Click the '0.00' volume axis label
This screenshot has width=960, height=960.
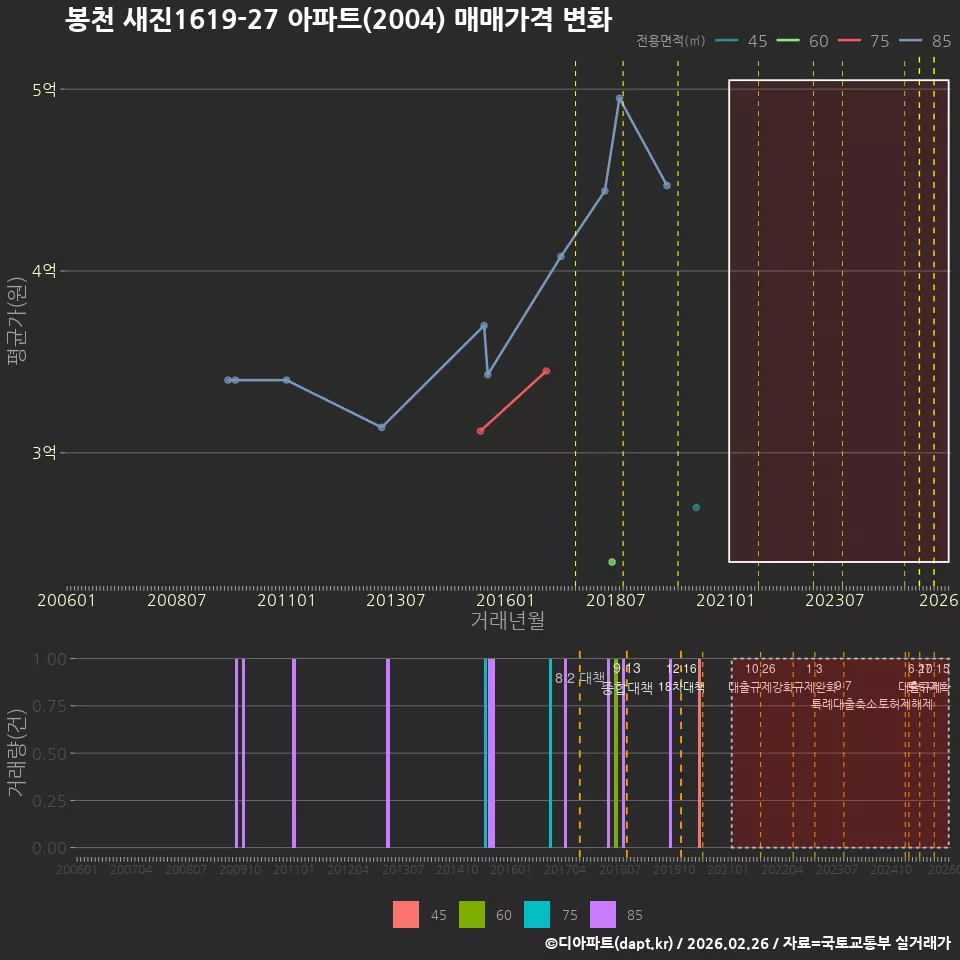click(50, 848)
